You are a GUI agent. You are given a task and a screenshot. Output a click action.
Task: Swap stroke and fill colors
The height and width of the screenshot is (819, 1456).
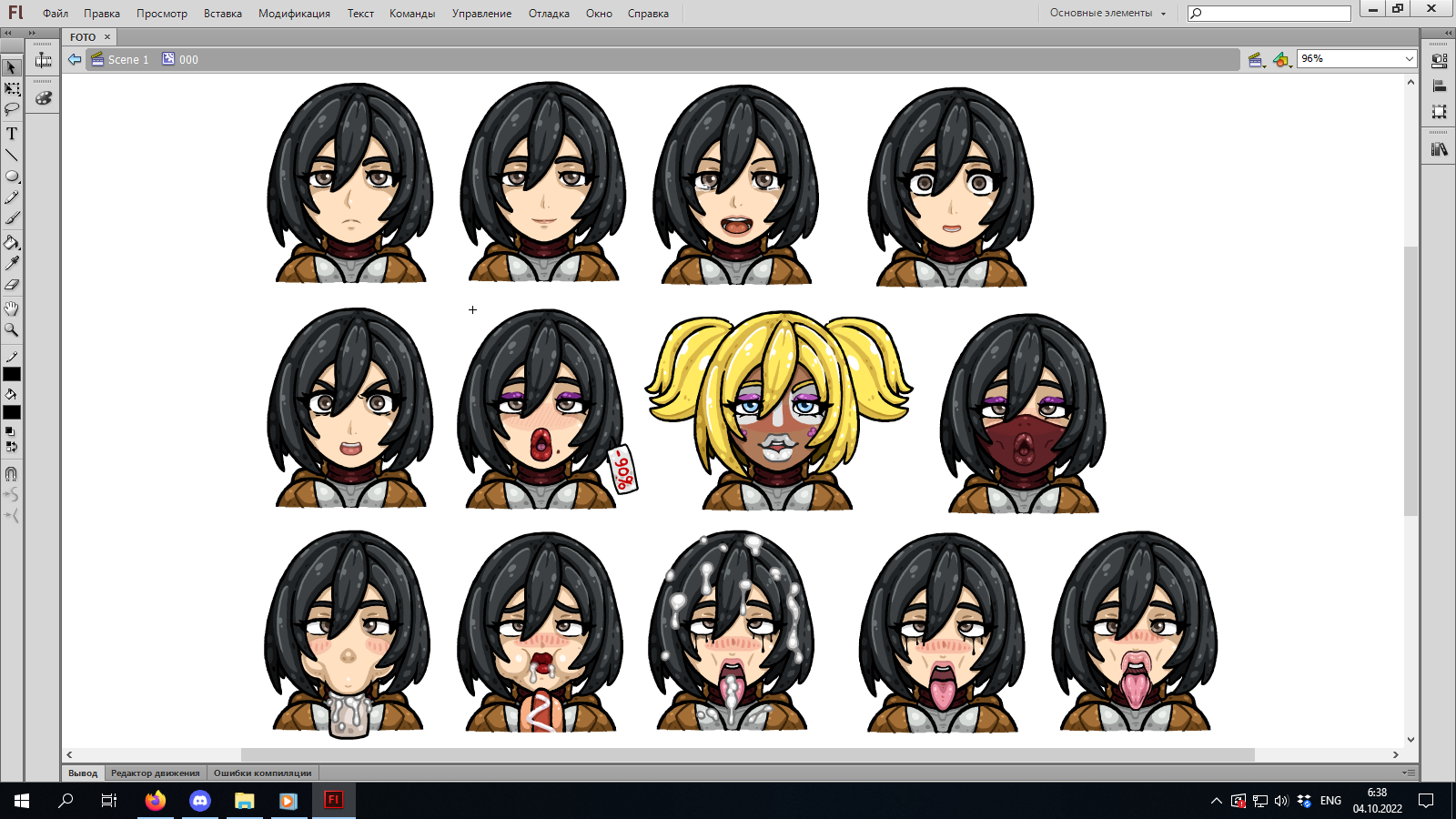(11, 447)
